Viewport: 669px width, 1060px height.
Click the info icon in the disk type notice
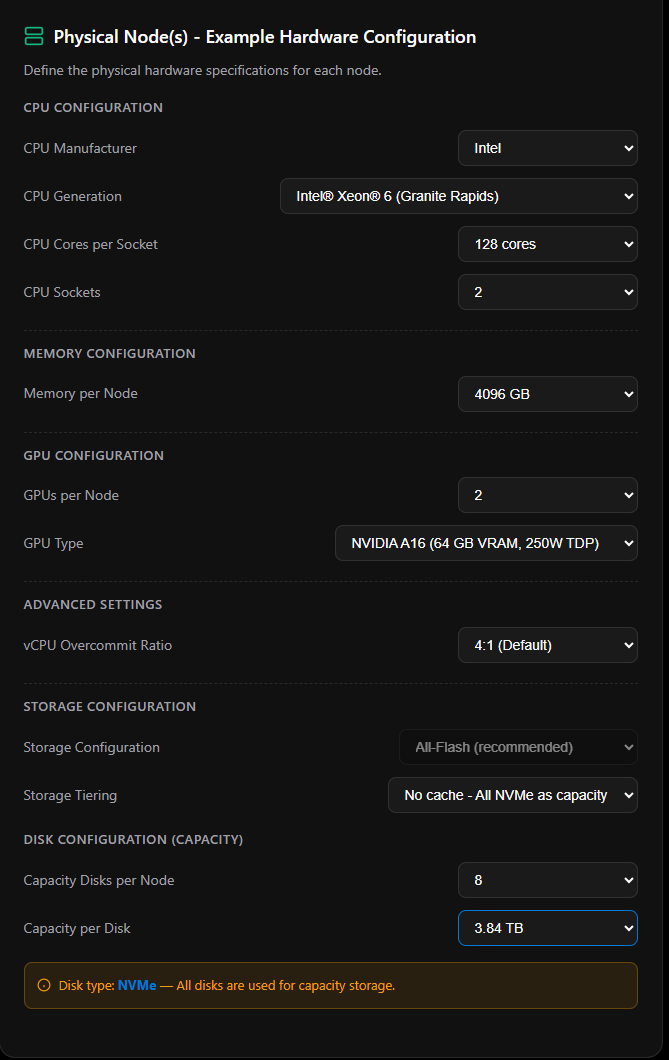43,985
